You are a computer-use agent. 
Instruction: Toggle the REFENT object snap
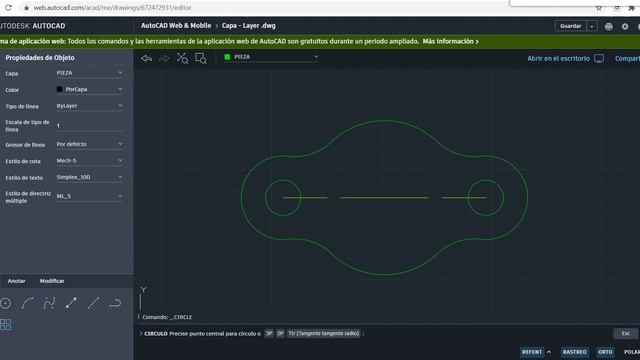click(x=532, y=352)
